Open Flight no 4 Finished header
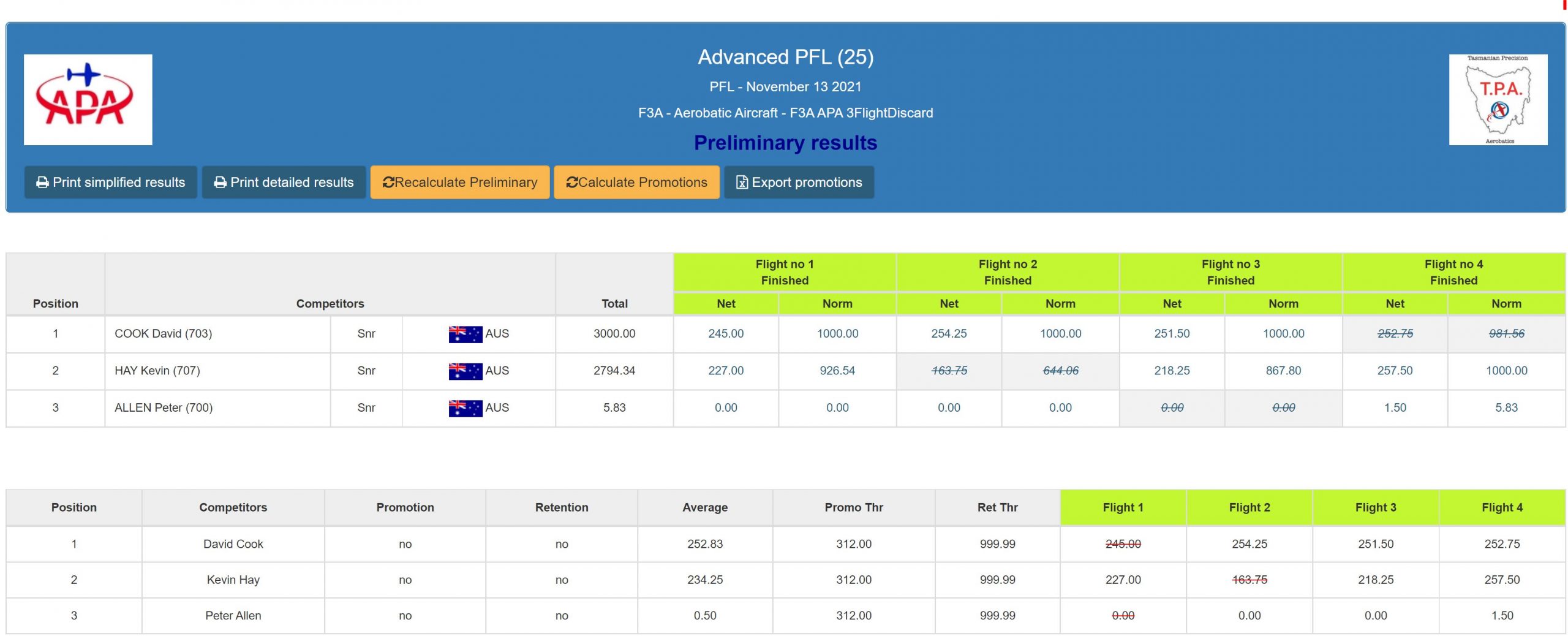Screen dimensions: 1568x636 point(1453,272)
